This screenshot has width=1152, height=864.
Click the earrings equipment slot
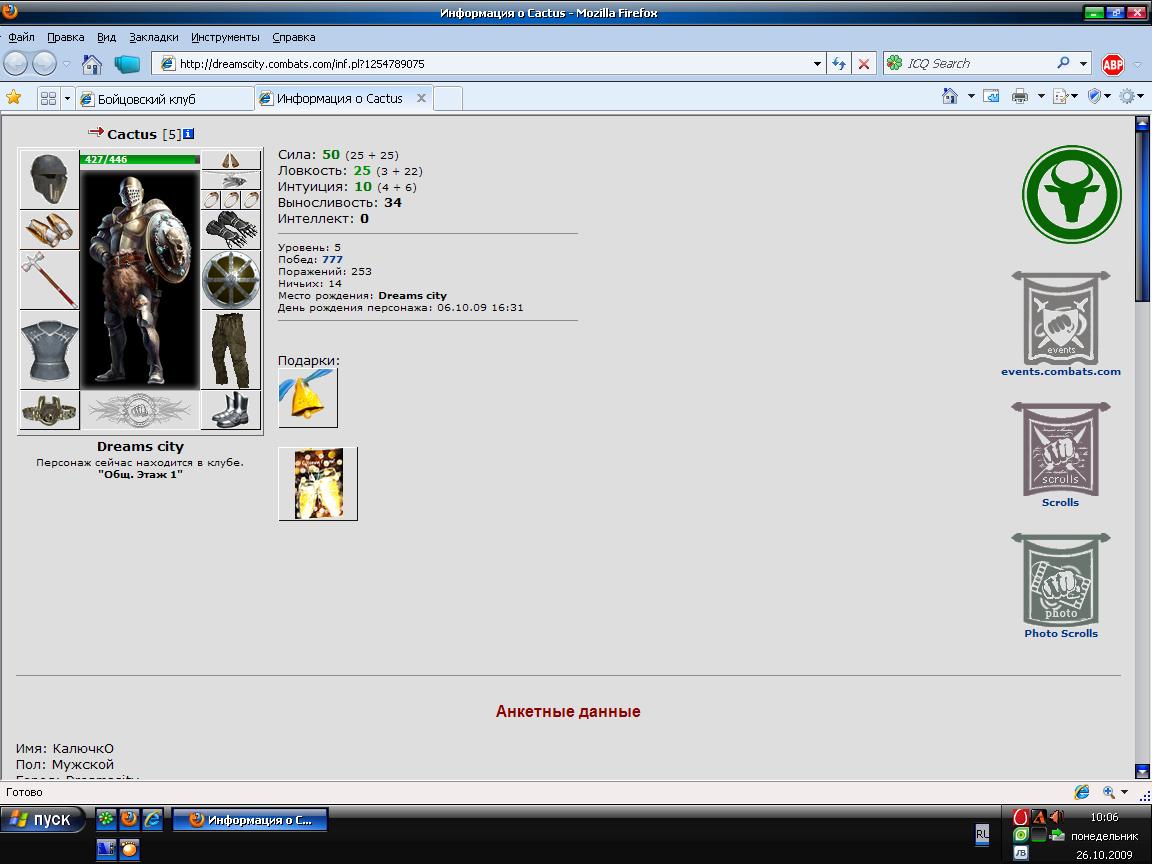(231, 159)
